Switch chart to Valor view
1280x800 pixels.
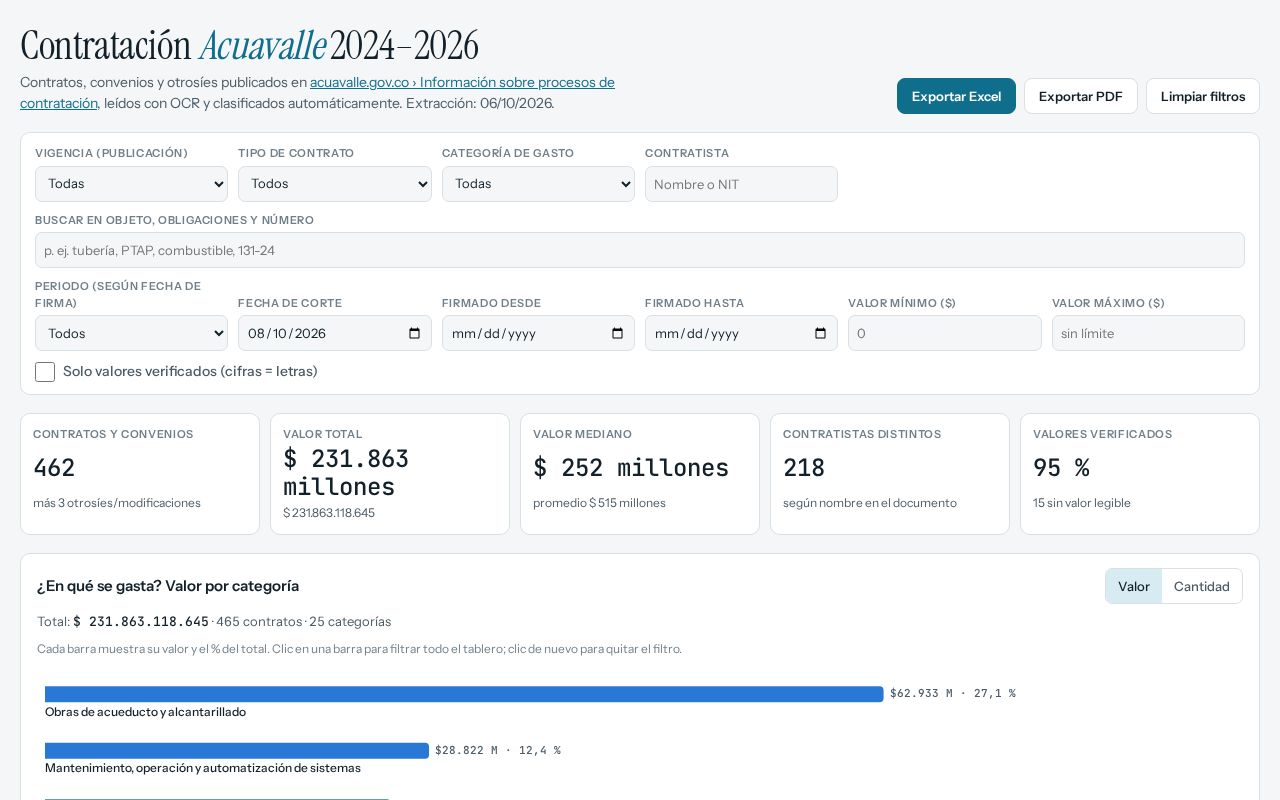(1134, 586)
